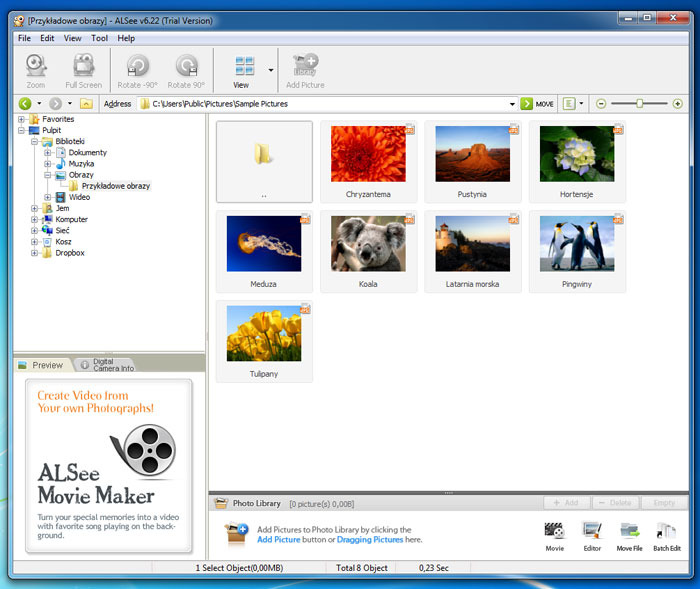The height and width of the screenshot is (589, 700).
Task: Click the green MOVE button
Action: point(538,104)
